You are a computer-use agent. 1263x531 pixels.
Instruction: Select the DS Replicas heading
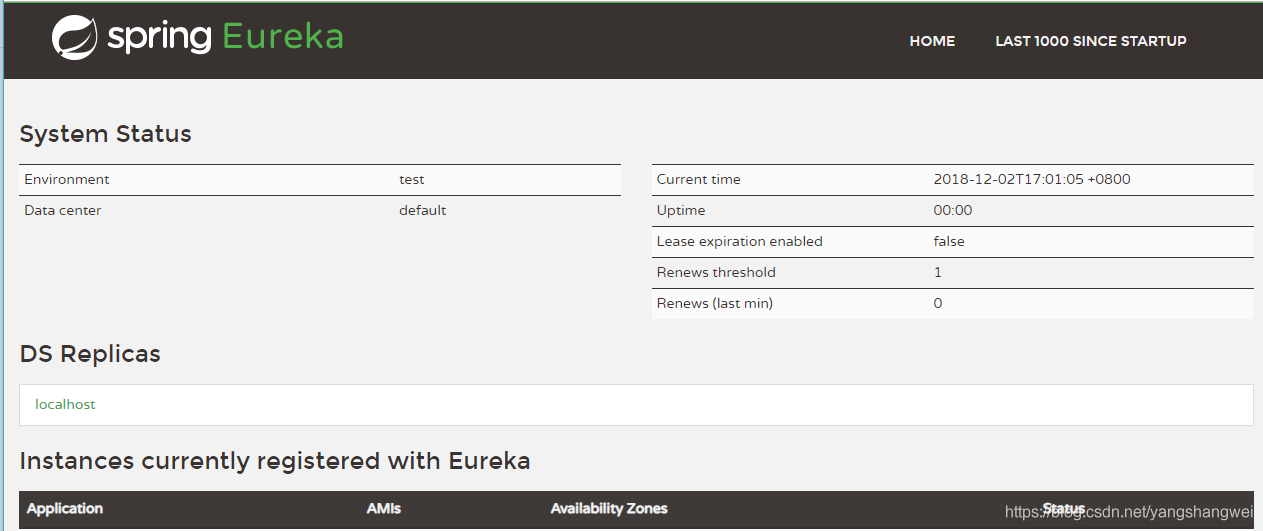(90, 354)
